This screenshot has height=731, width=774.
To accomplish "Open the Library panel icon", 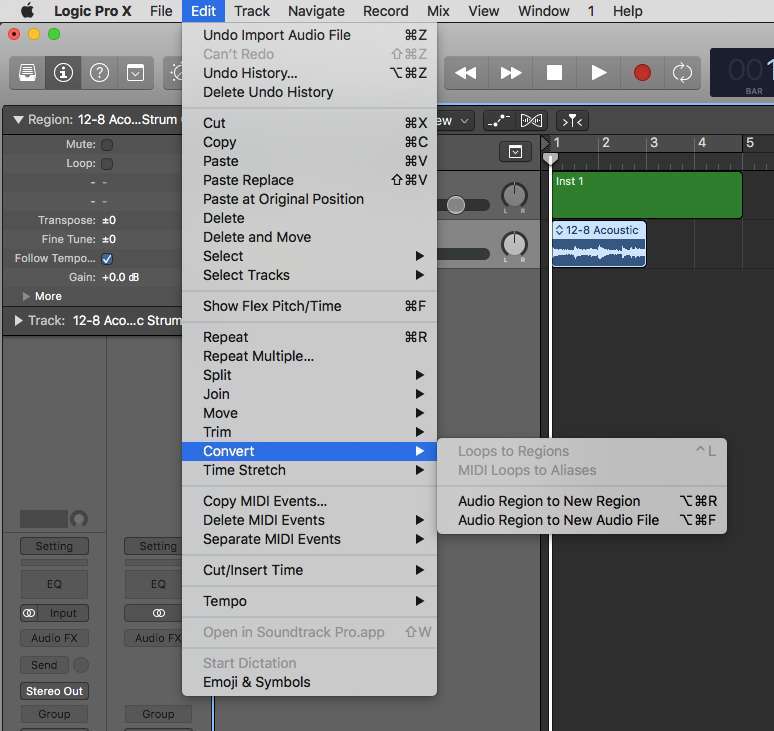I will [28, 73].
